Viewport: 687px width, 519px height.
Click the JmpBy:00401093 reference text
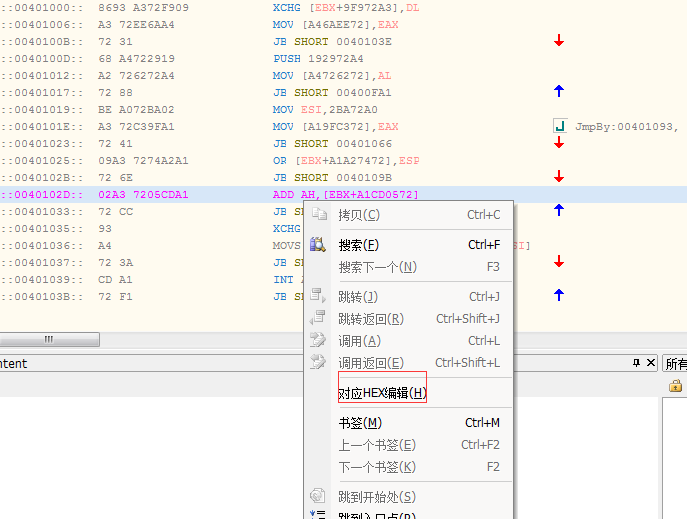click(627, 127)
